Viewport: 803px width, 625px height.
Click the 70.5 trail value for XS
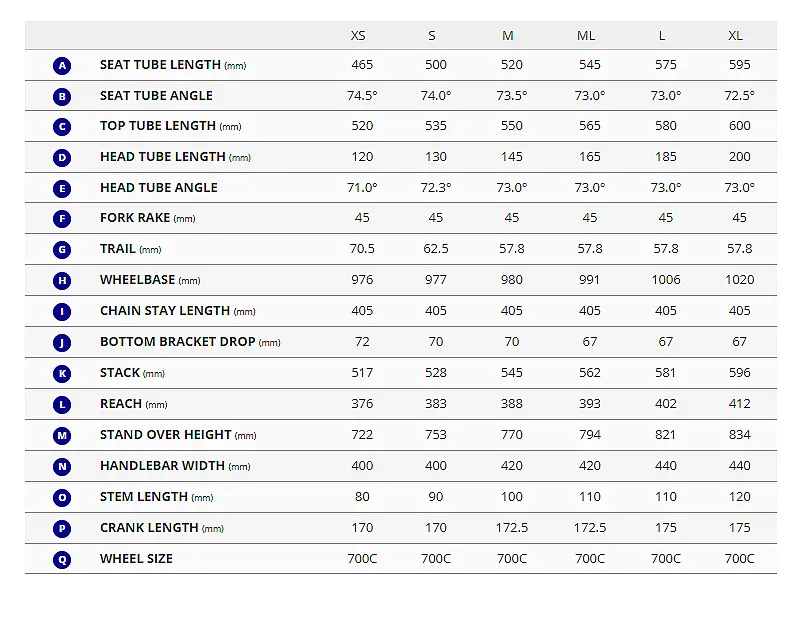coord(362,249)
